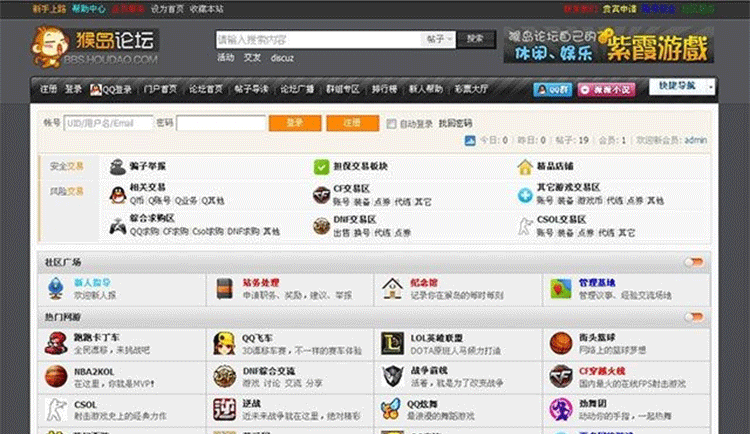Open 彩票大厅 in the navigation bar

tap(471, 89)
